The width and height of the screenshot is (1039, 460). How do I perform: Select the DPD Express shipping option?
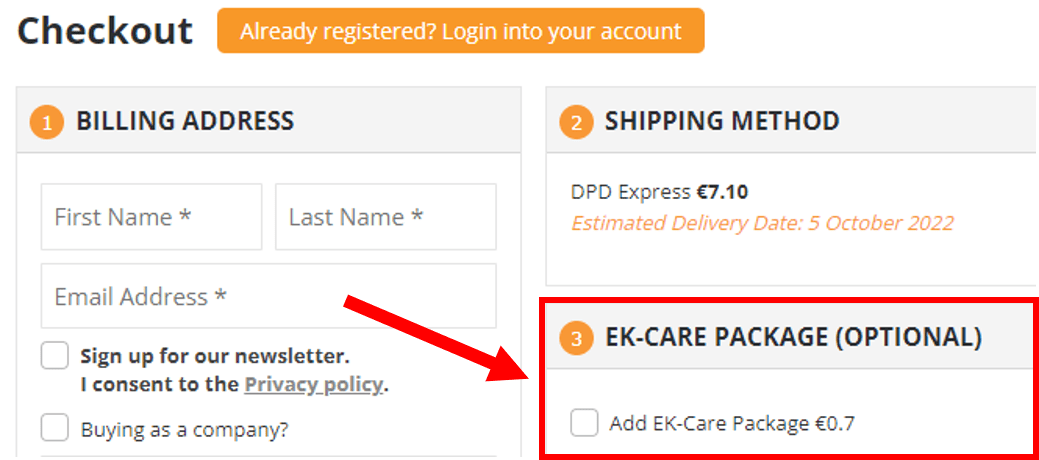(x=659, y=192)
